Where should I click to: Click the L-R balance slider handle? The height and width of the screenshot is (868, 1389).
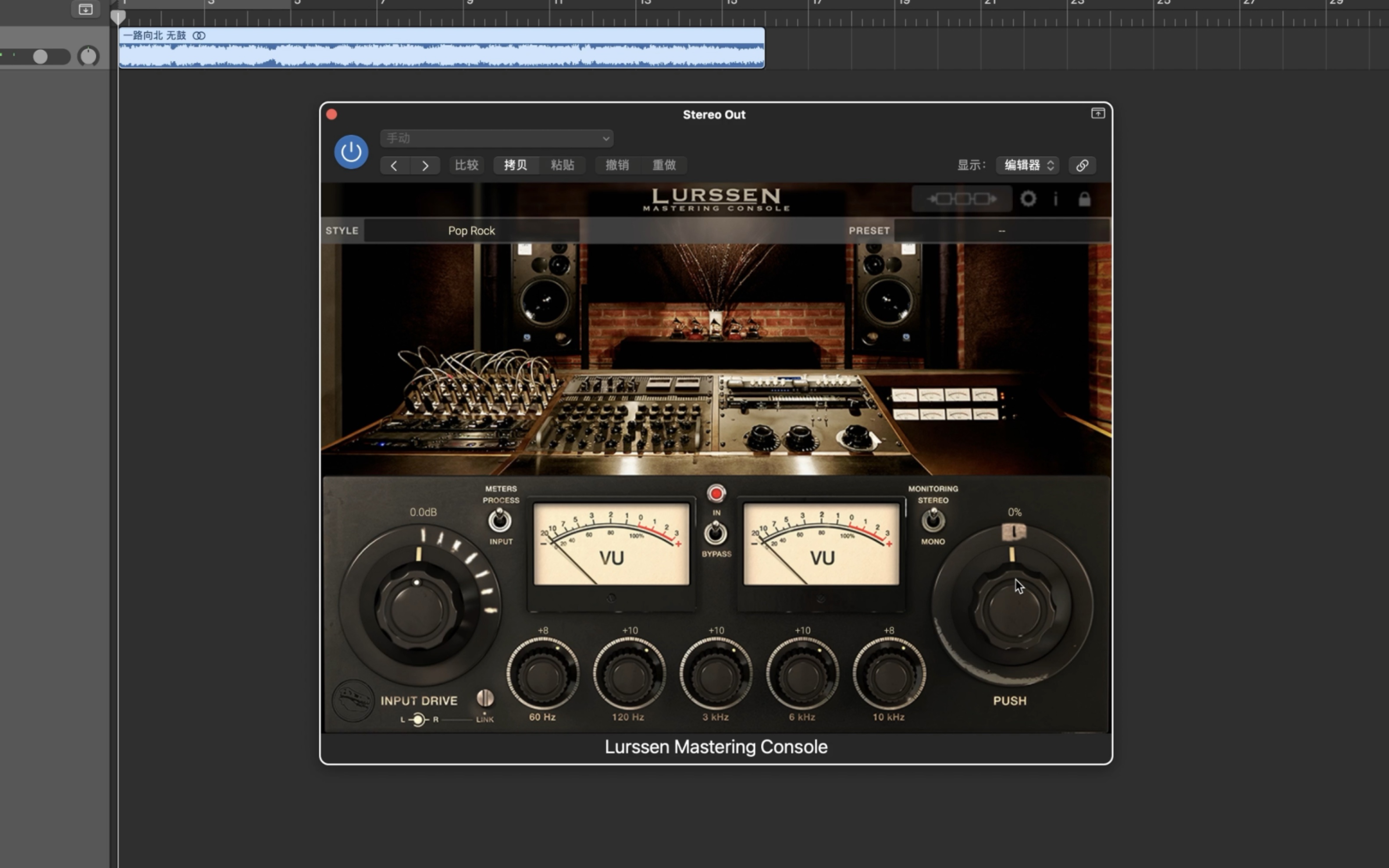click(x=418, y=720)
